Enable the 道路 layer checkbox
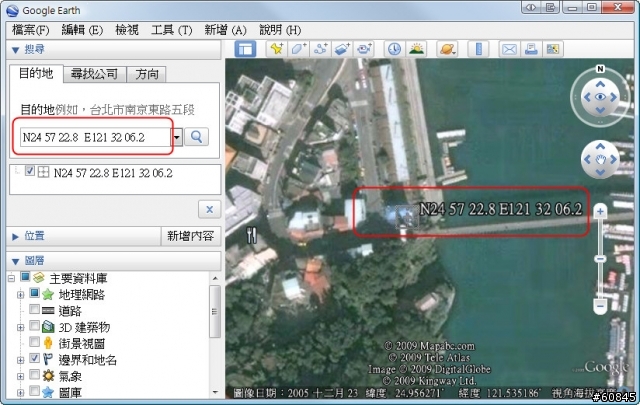The width and height of the screenshot is (640, 405). [34, 309]
